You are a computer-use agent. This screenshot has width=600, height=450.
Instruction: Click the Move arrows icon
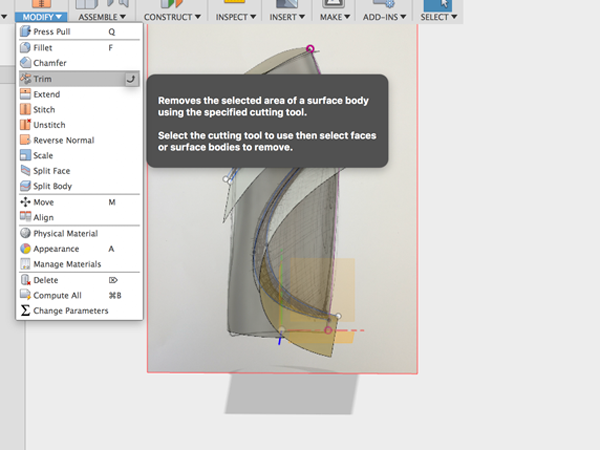point(25,202)
